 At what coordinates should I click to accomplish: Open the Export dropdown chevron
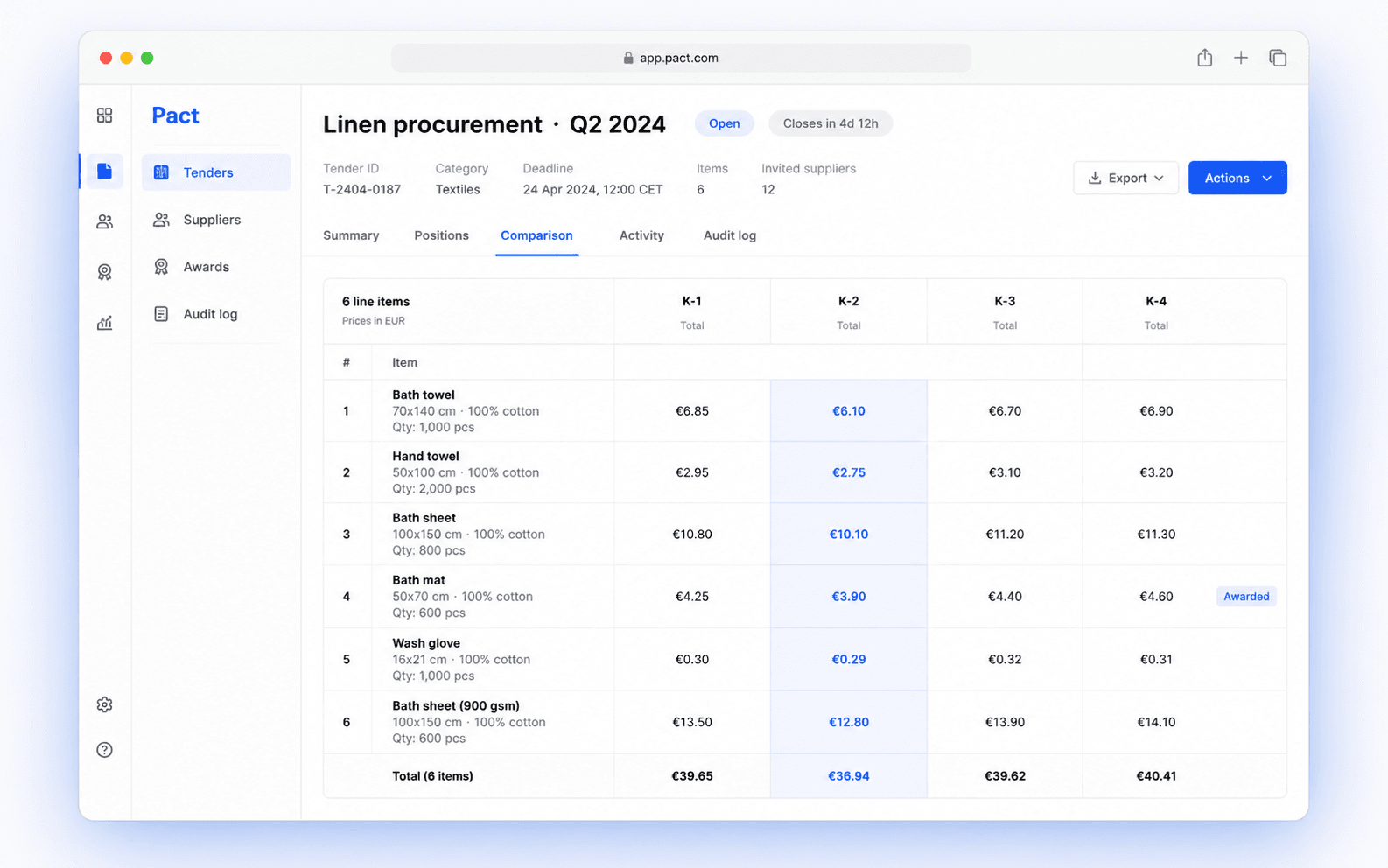pos(1159,178)
